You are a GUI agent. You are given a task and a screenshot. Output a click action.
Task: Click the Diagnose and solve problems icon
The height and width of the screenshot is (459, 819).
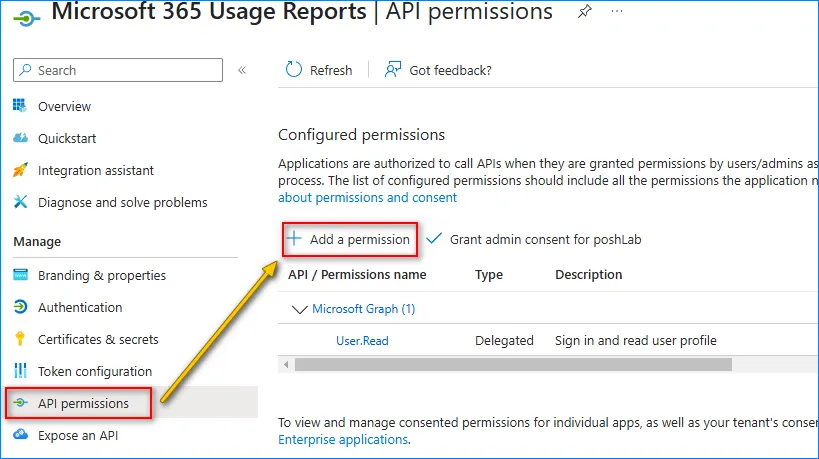pos(20,202)
